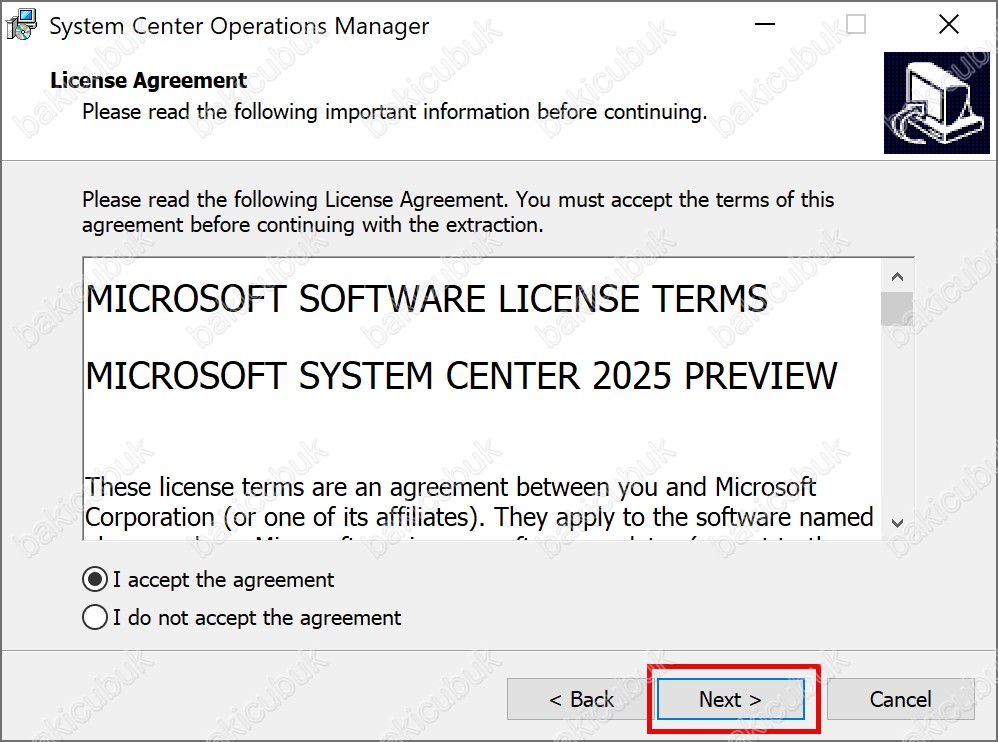Click the license scrollbar thumb
The width and height of the screenshot is (998, 742).
click(897, 309)
